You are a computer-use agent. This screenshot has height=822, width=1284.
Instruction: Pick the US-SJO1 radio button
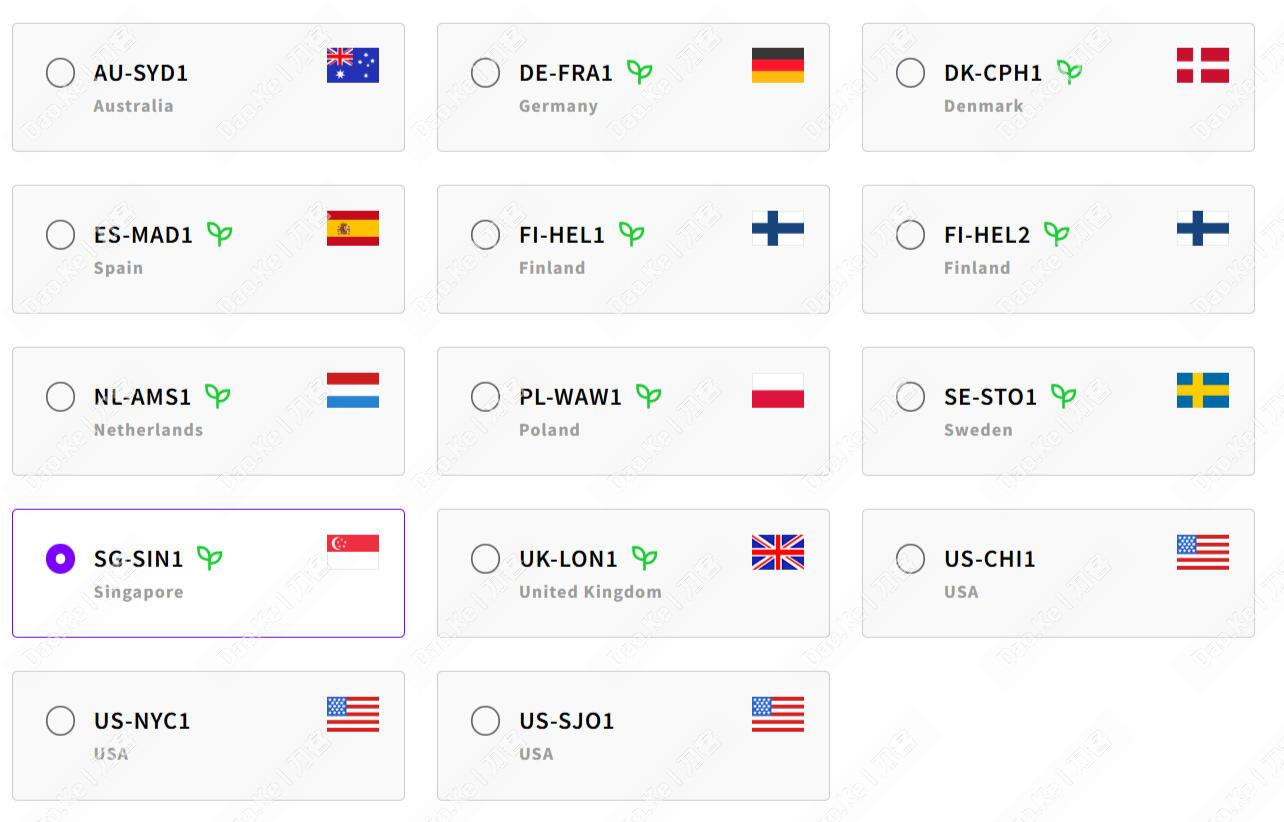(485, 721)
